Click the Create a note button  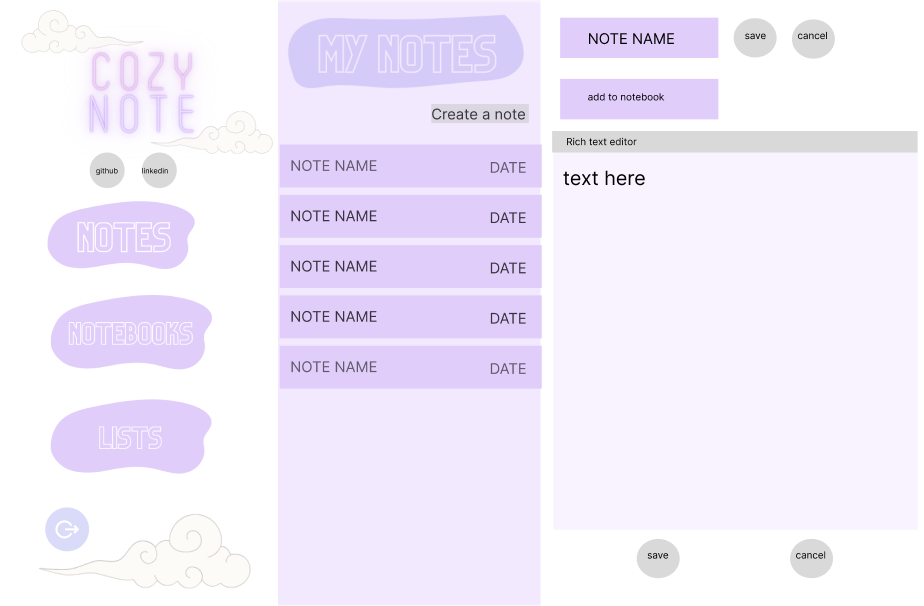[x=479, y=114]
